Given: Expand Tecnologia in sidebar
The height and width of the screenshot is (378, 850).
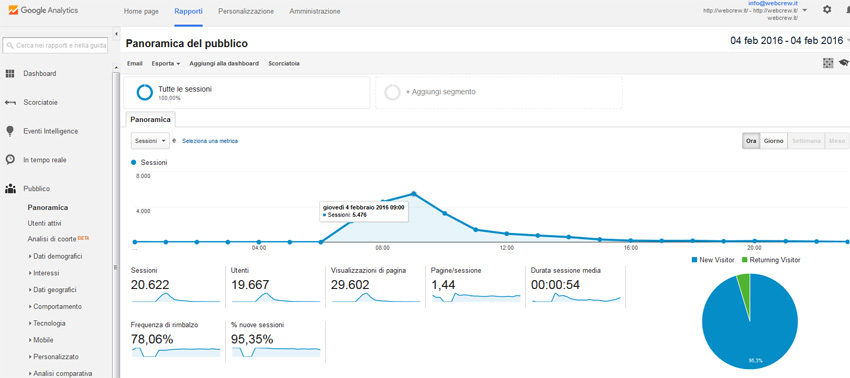Looking at the screenshot, I should pyautogui.click(x=47, y=323).
